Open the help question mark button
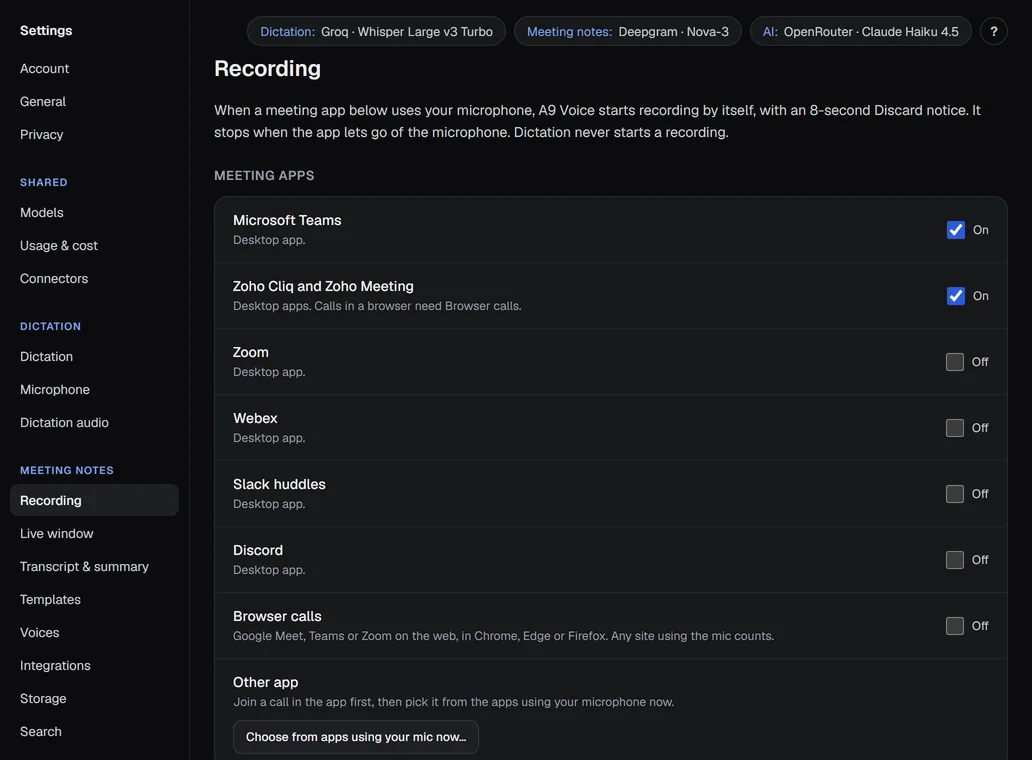The width and height of the screenshot is (1032, 760). coord(993,31)
